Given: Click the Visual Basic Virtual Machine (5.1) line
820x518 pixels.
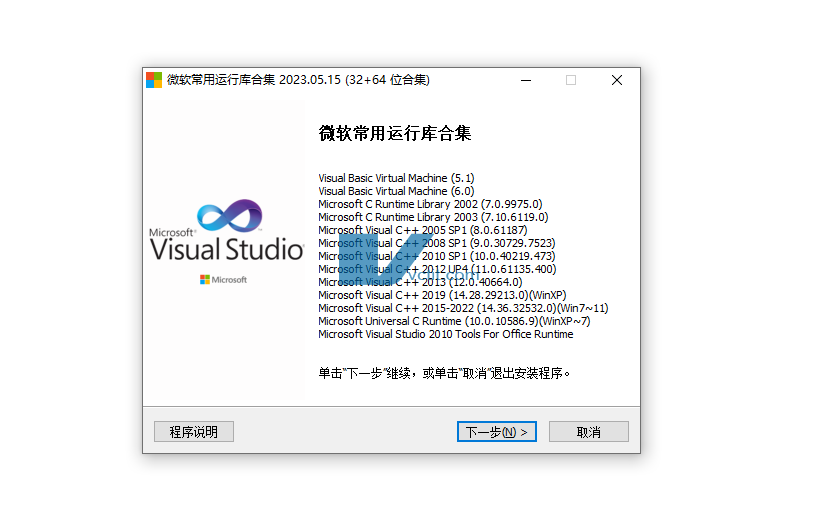Looking at the screenshot, I should [396, 178].
